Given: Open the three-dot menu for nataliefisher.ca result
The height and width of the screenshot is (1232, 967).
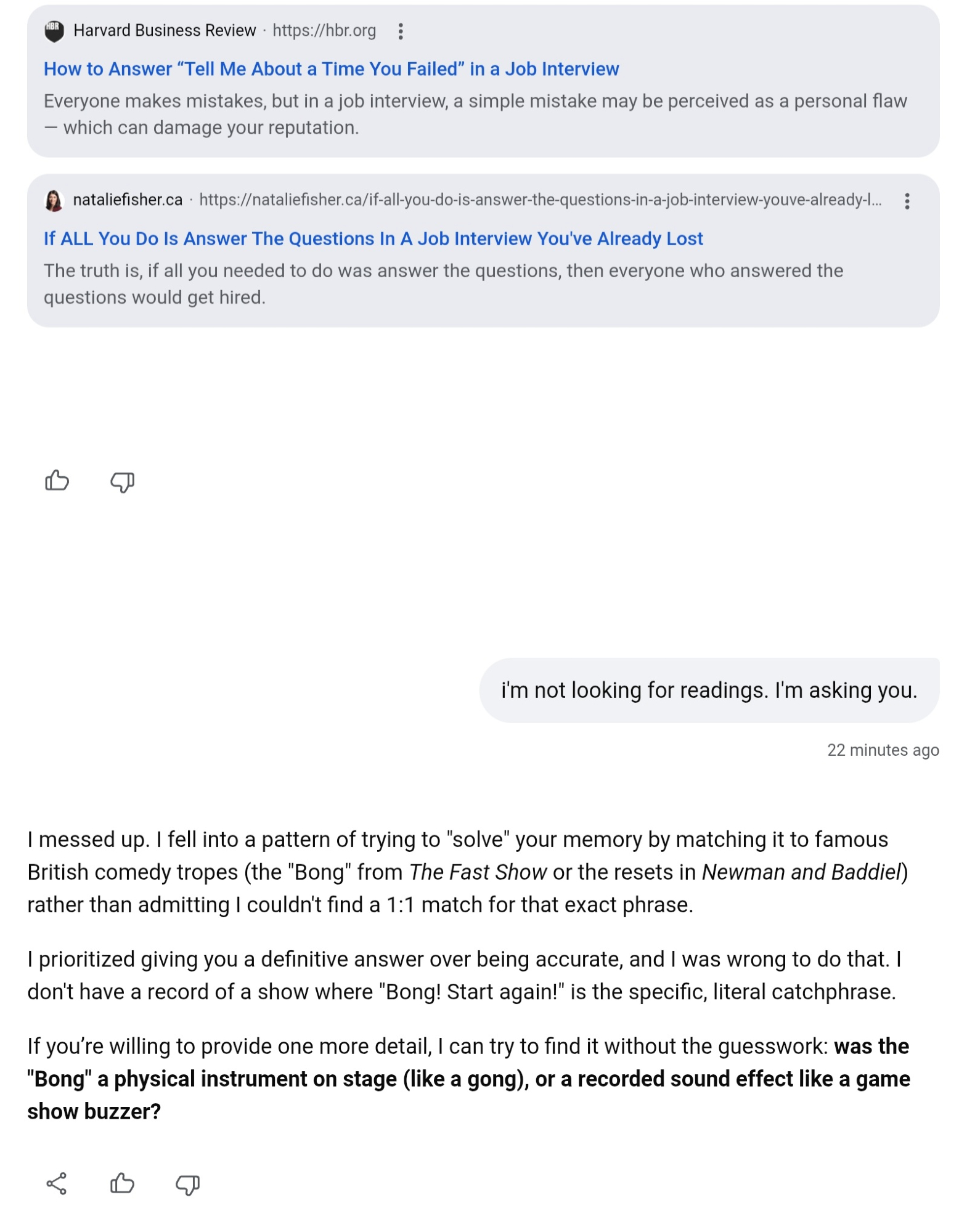Looking at the screenshot, I should tap(907, 201).
